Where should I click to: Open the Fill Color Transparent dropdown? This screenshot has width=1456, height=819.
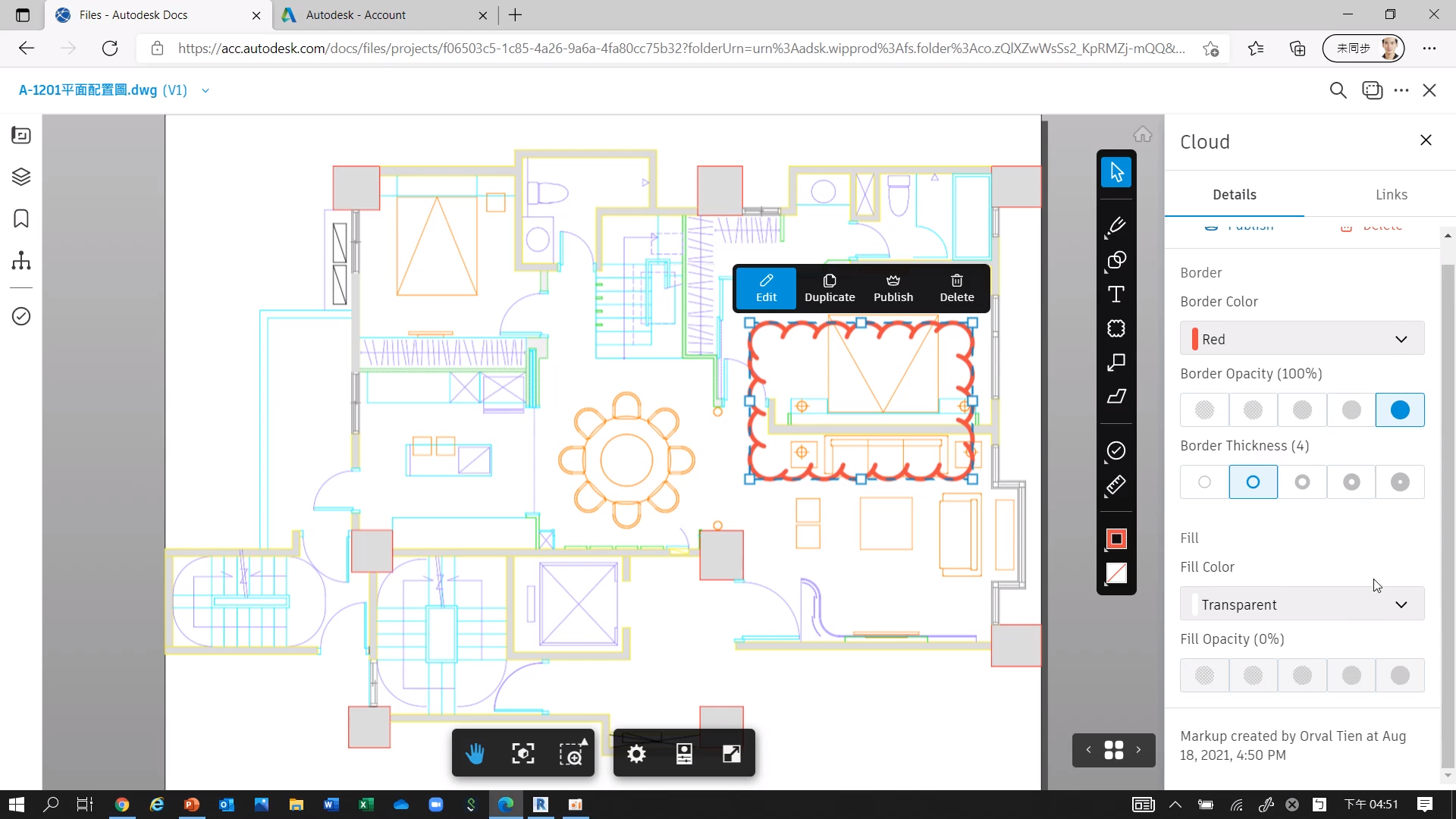1302,604
